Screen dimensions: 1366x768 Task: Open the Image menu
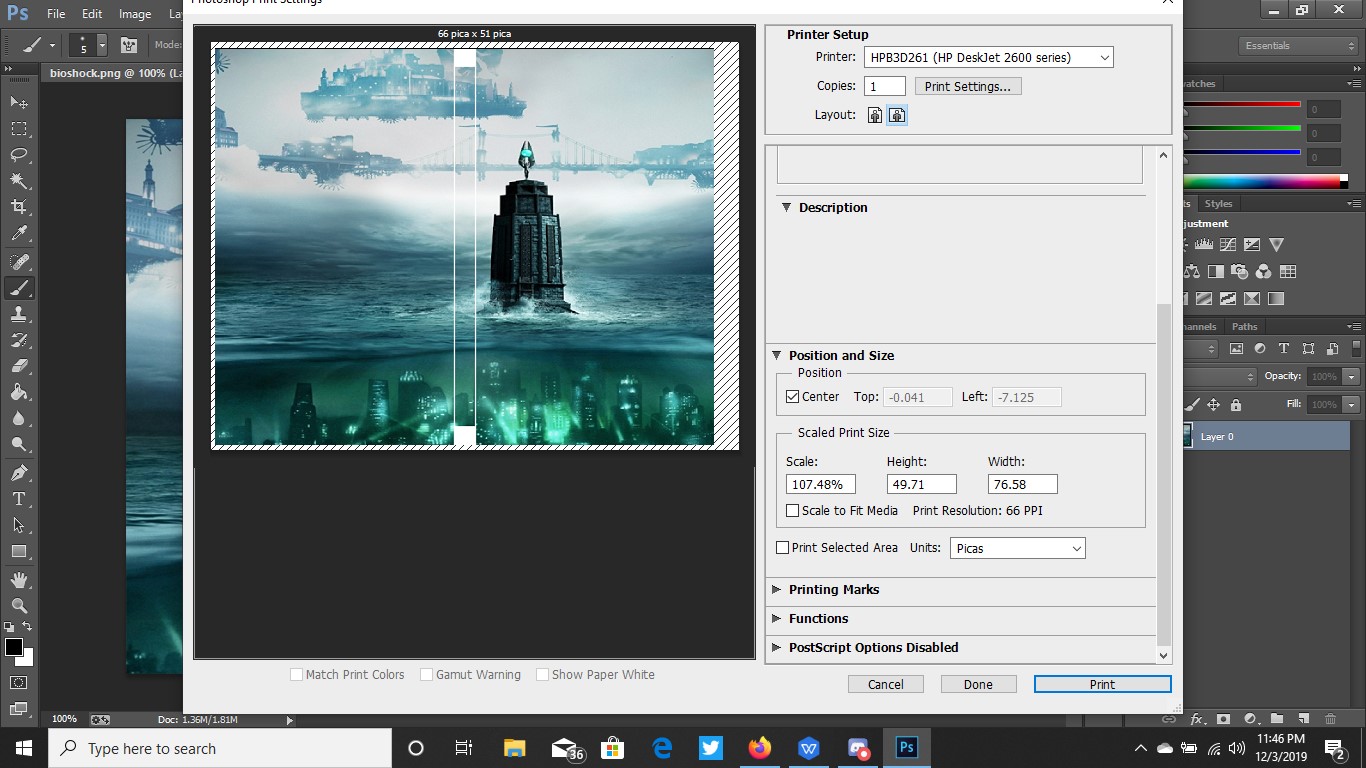coord(135,14)
